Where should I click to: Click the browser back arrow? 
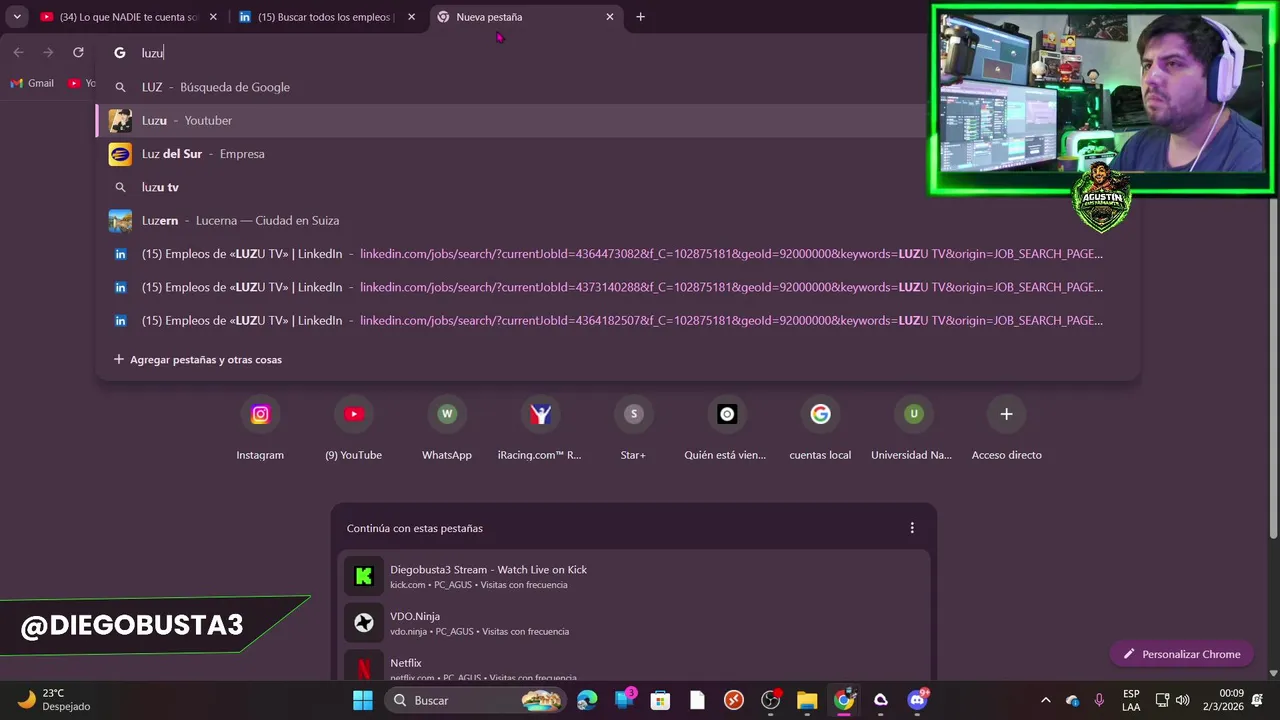coord(18,52)
